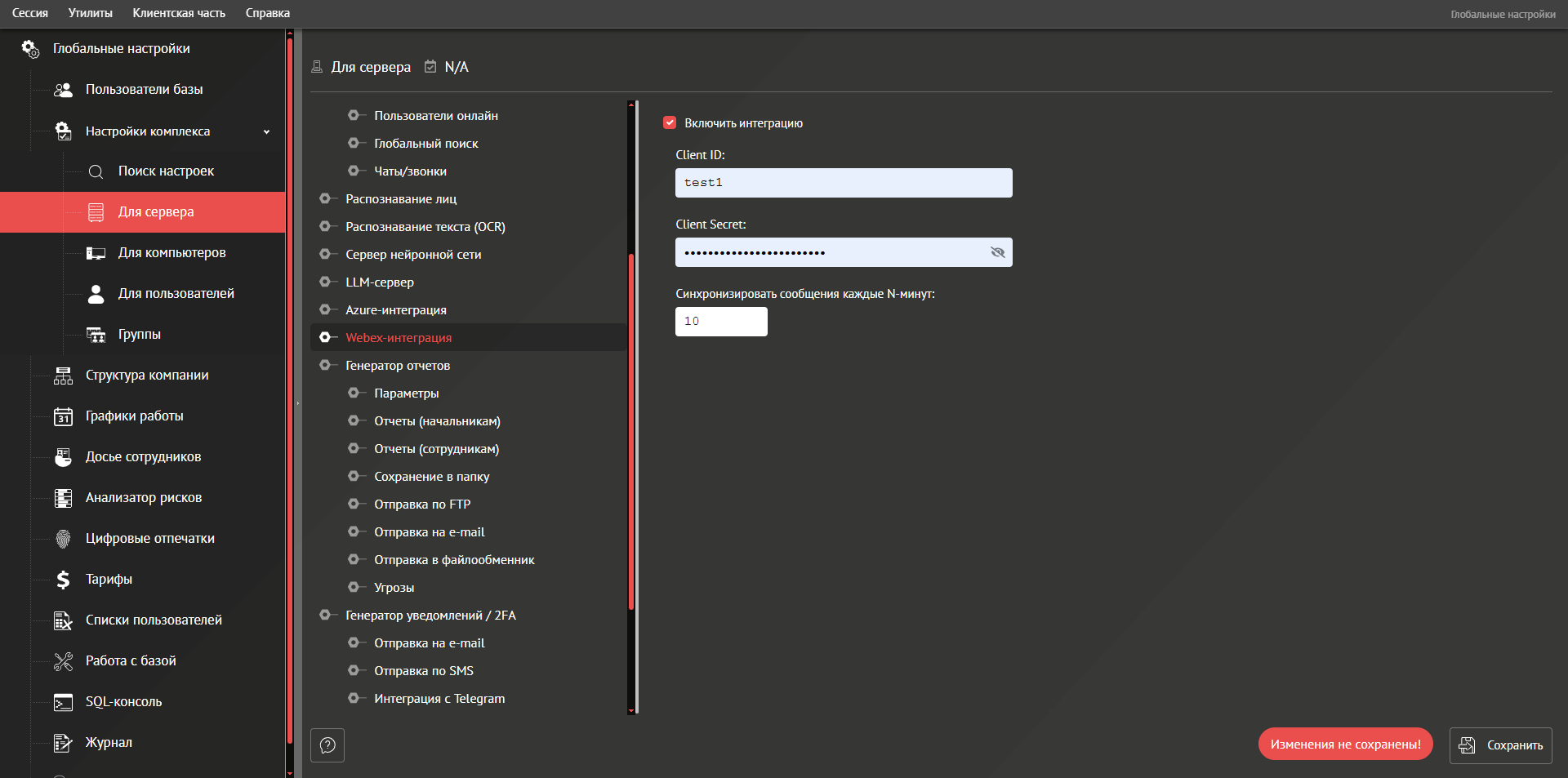Collapse the Настройки комплекса chevron

point(266,131)
